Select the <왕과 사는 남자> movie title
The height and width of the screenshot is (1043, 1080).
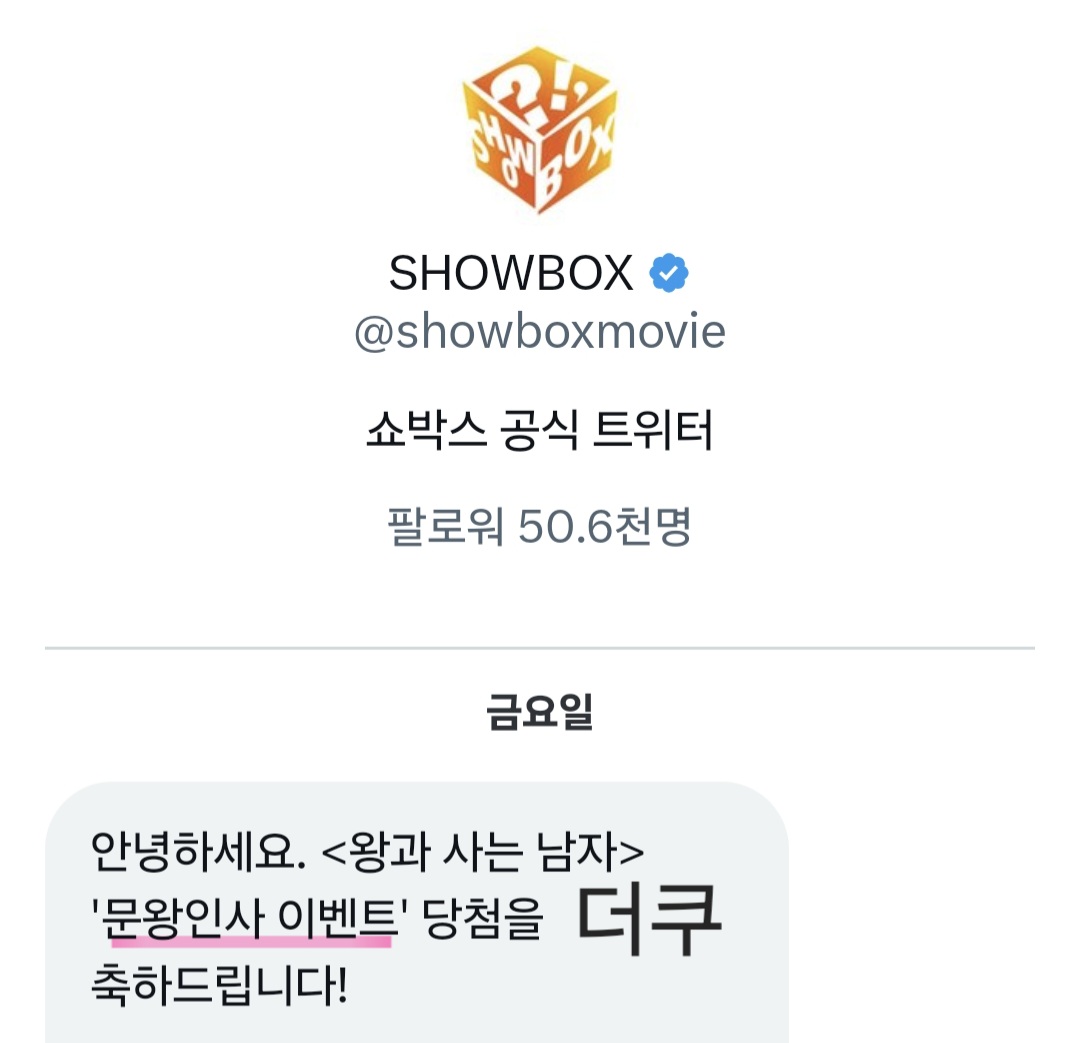(x=483, y=851)
